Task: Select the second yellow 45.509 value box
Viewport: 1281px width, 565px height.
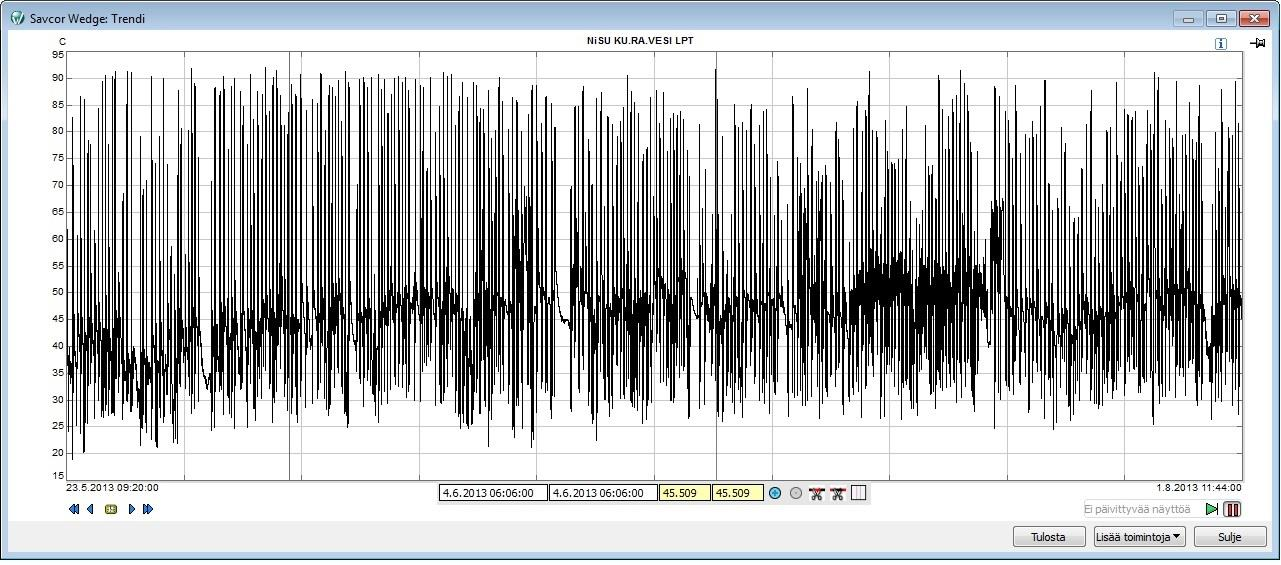Action: click(x=737, y=493)
